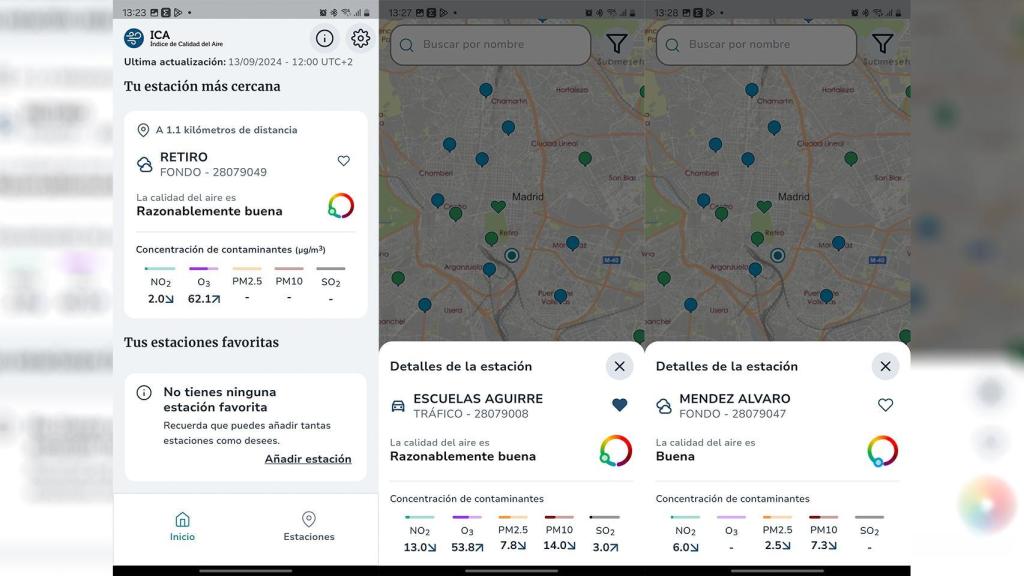
Task: Close the Escuelas Aguirre details panel
Action: click(x=619, y=366)
